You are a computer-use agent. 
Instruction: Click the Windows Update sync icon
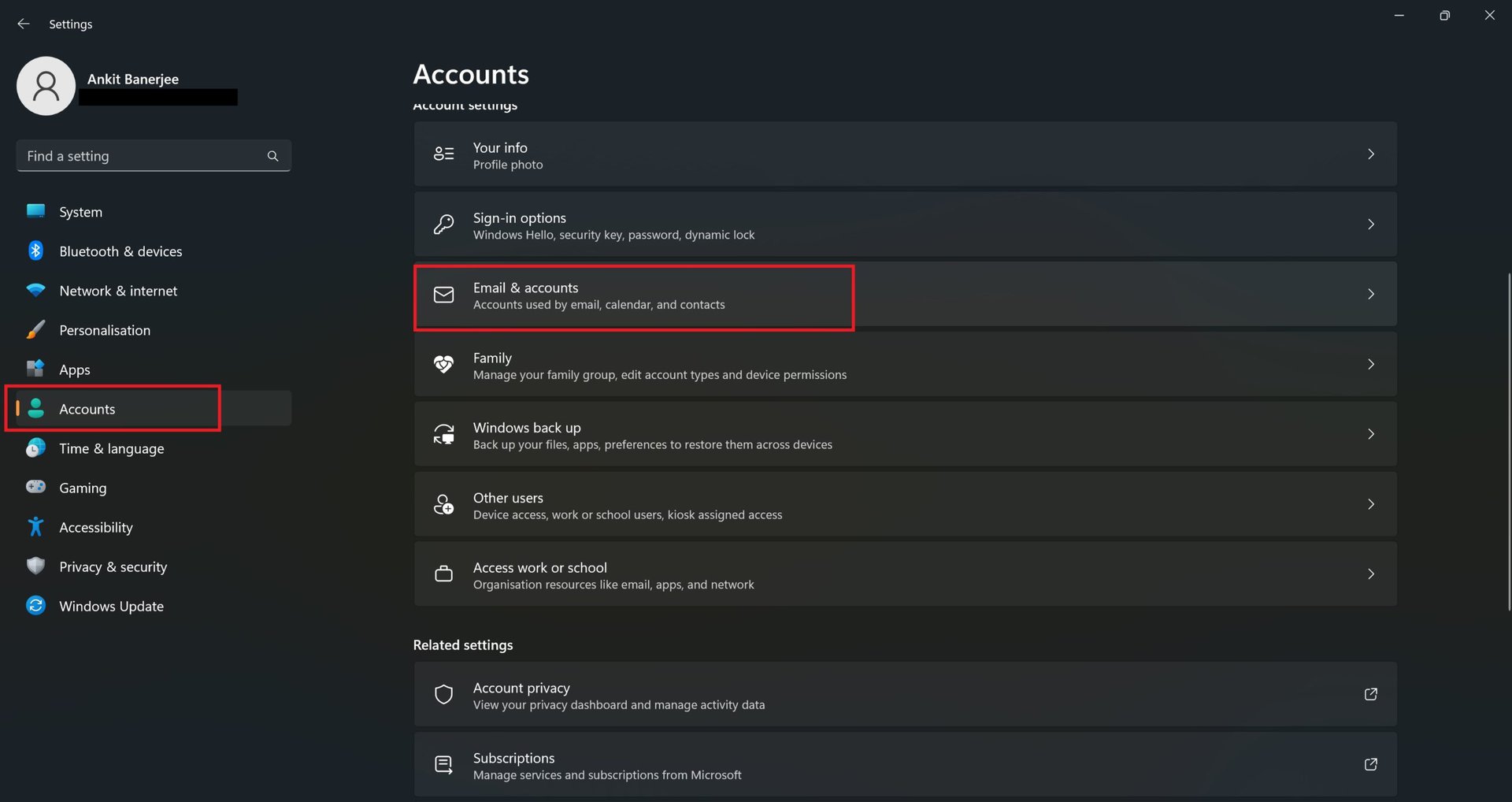tap(35, 606)
